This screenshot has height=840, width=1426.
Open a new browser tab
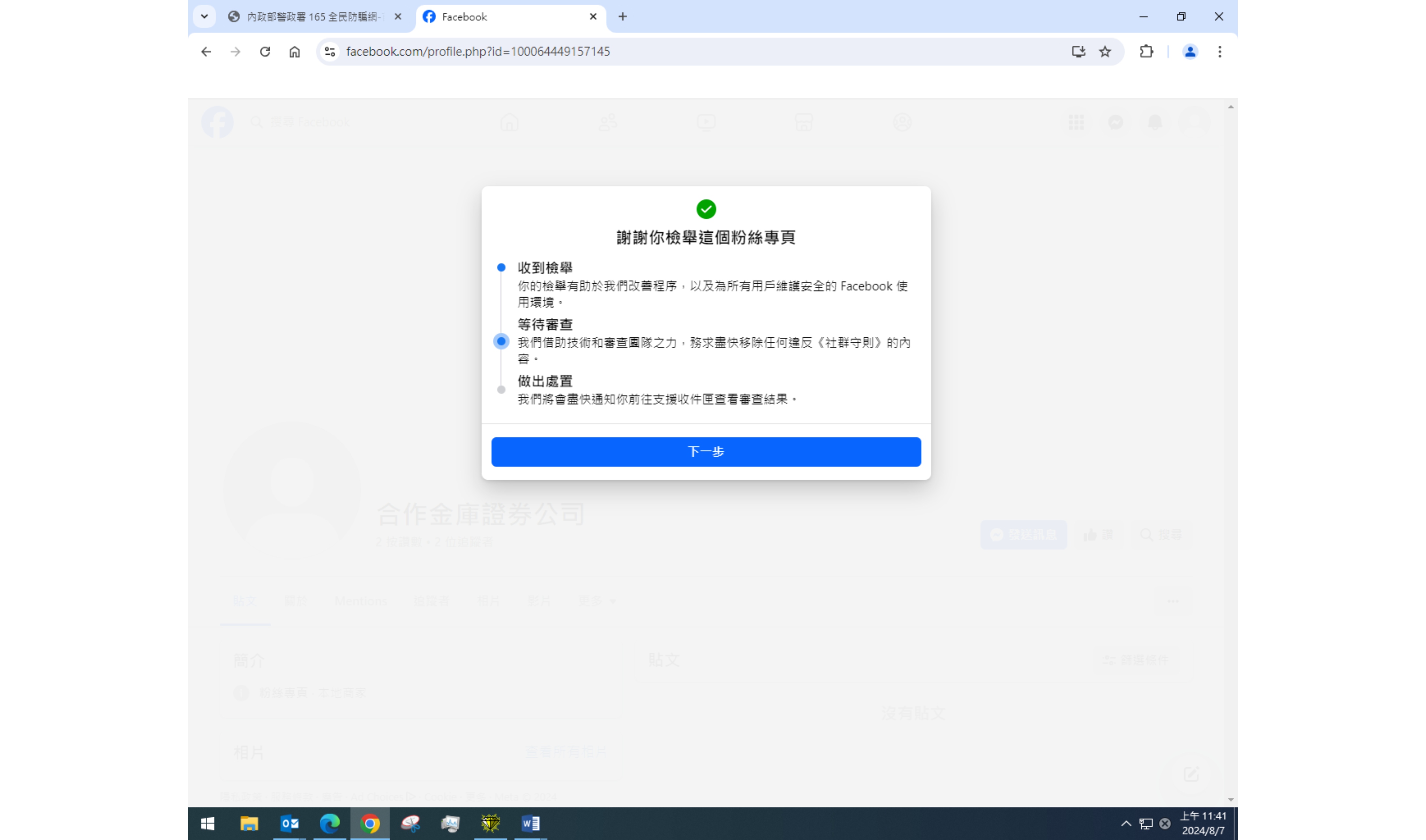(622, 17)
